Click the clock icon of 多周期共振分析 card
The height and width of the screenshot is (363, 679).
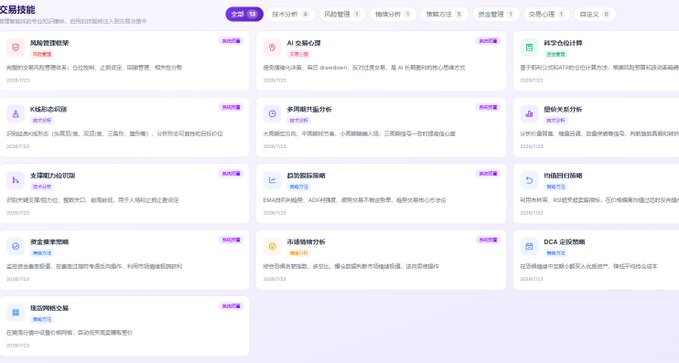click(x=272, y=114)
